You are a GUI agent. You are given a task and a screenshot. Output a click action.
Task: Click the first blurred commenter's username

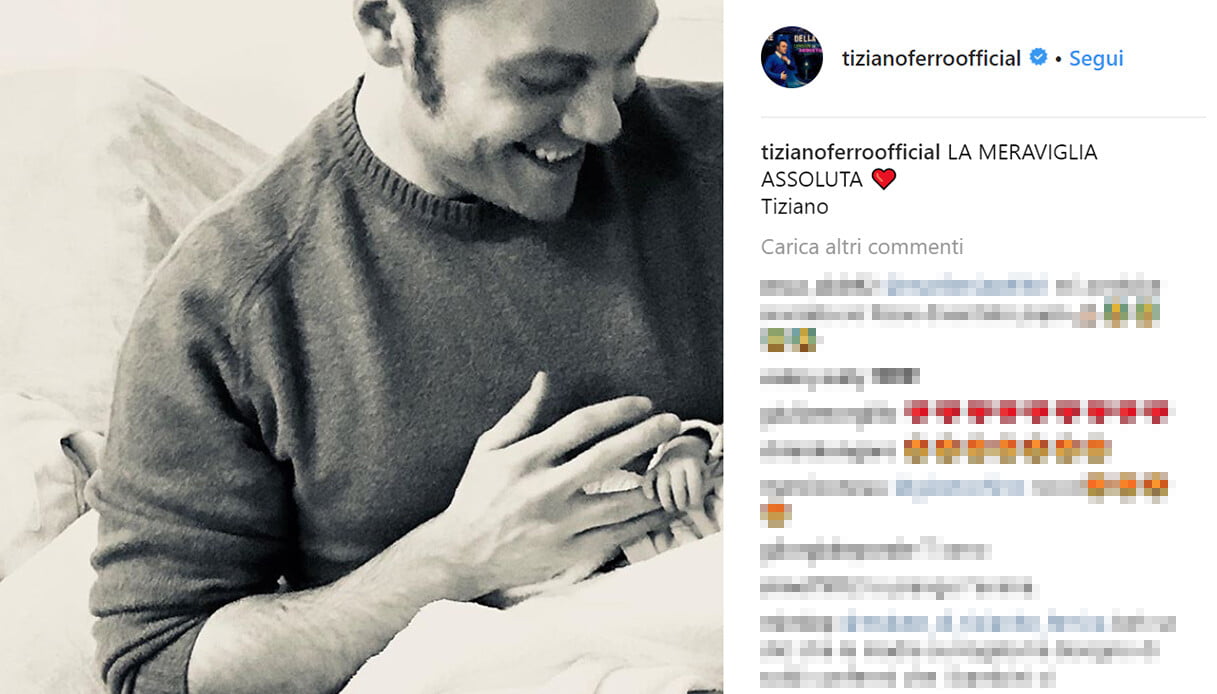(821, 286)
